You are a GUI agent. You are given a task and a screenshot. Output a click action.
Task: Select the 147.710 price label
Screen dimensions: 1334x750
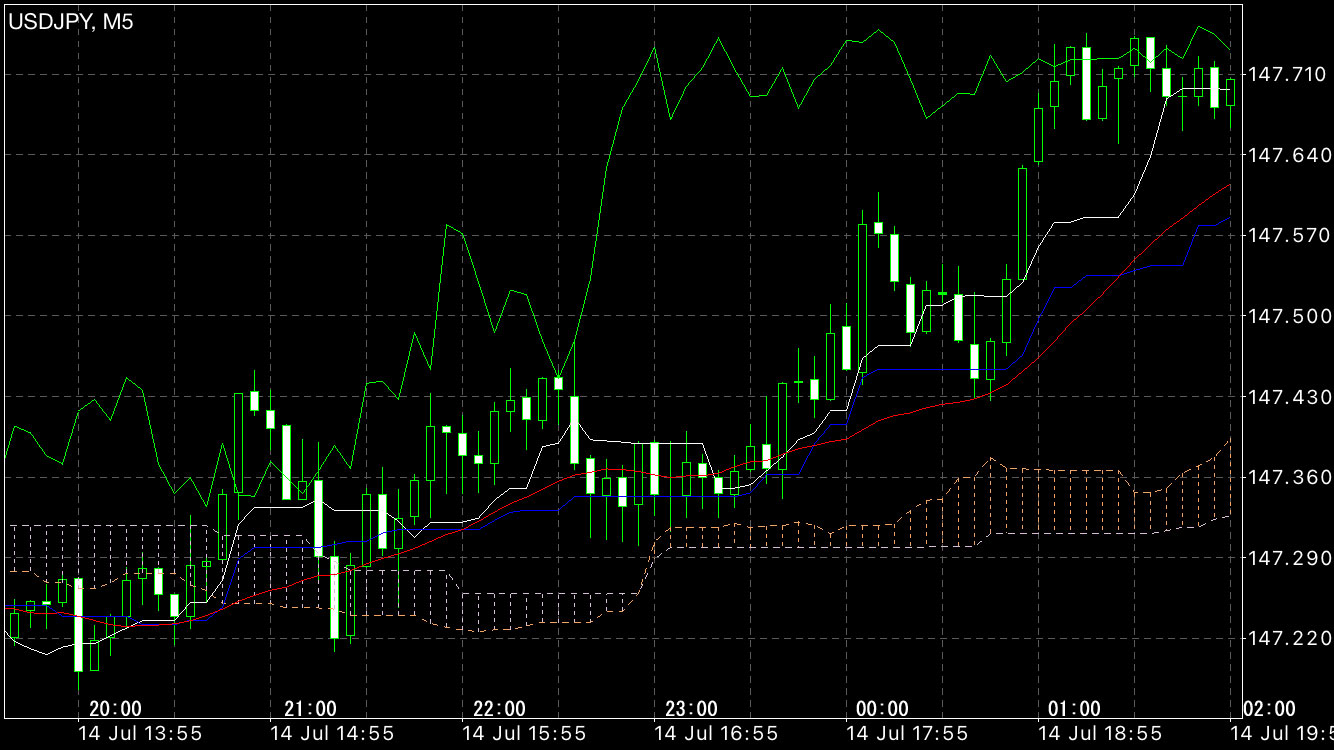pyautogui.click(x=1289, y=74)
